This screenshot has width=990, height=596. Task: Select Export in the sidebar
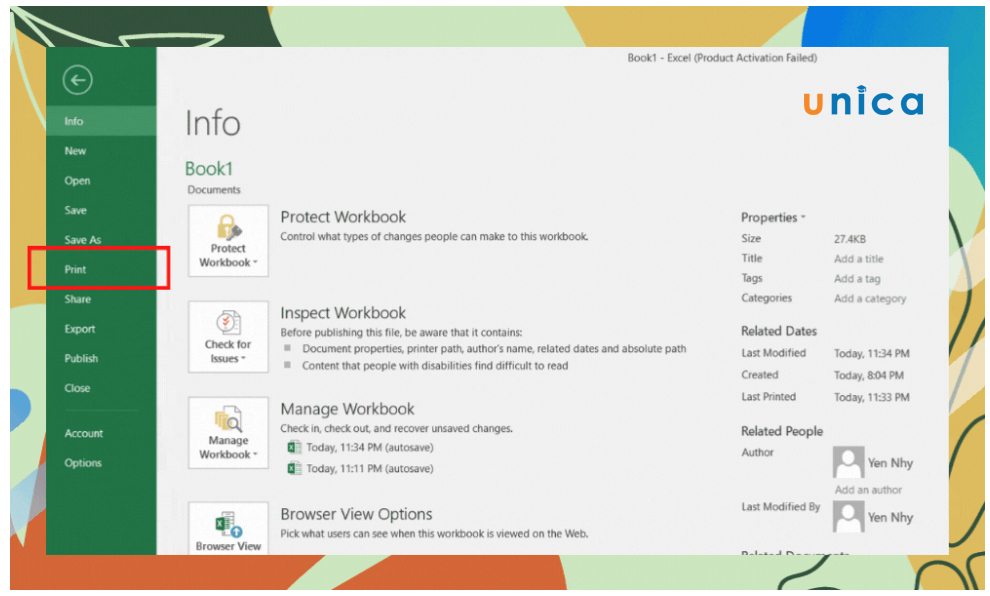tap(101, 329)
